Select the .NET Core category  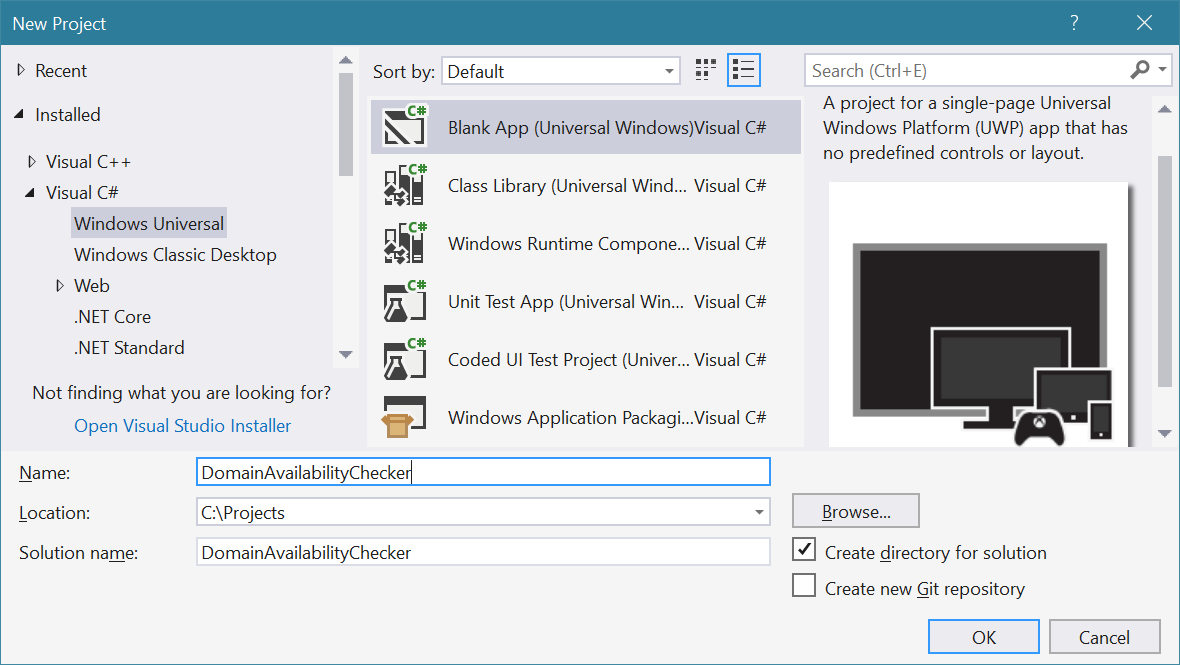coord(112,317)
